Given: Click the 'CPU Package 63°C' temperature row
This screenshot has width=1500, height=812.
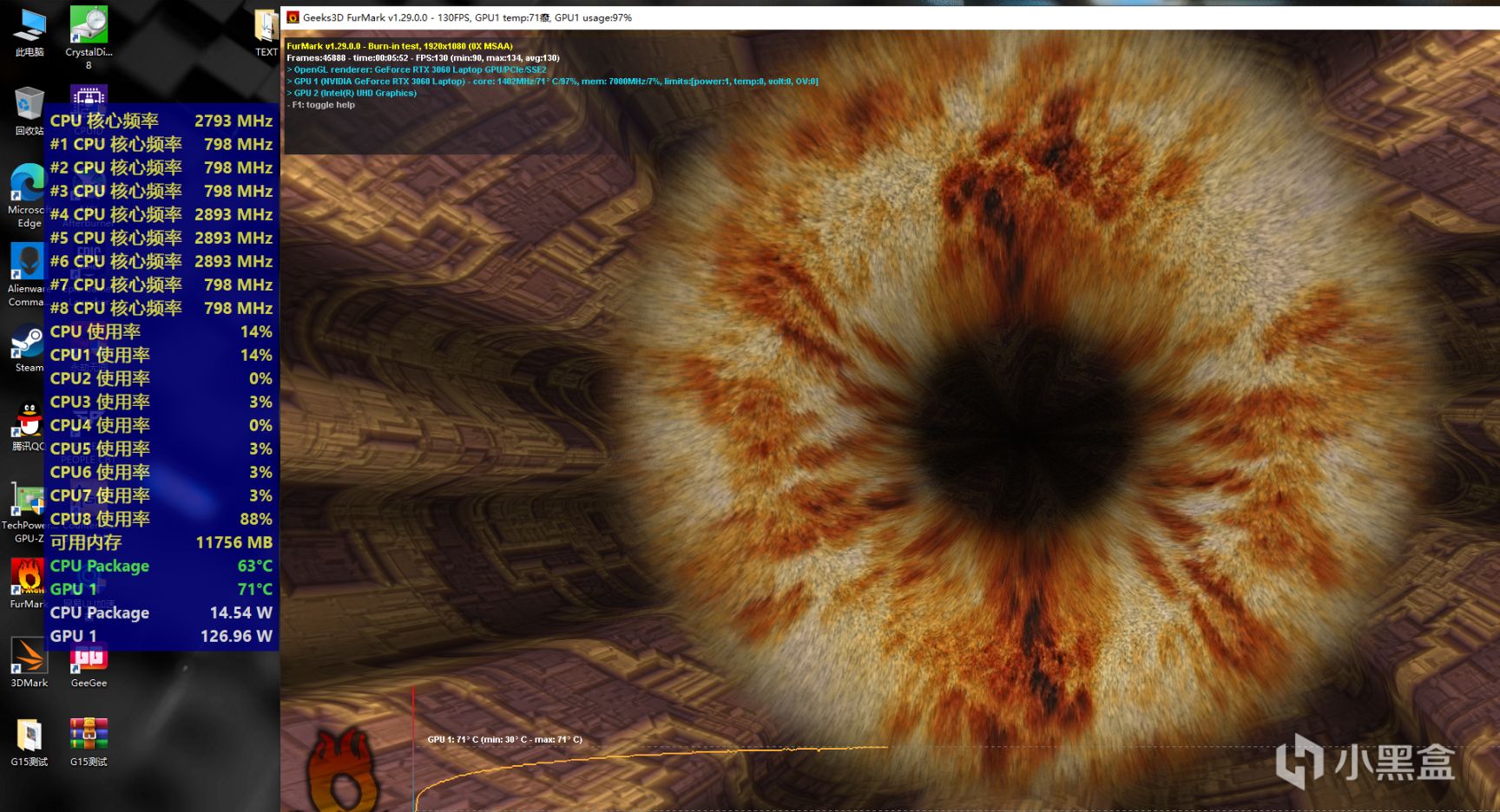Looking at the screenshot, I should (161, 566).
